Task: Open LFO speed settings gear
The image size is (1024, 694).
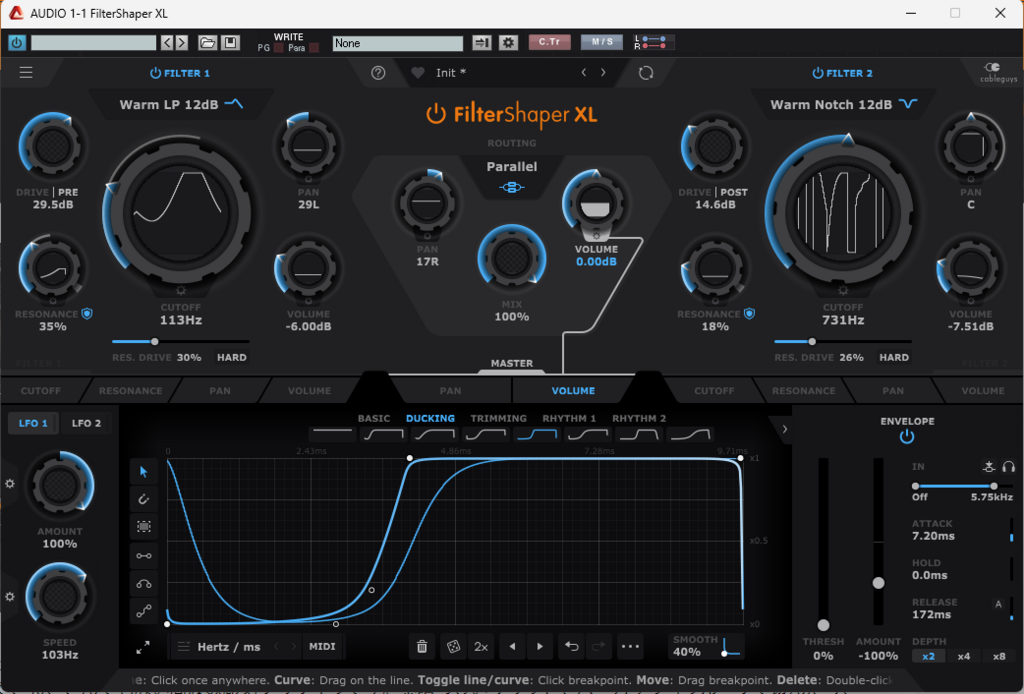Action: pos(10,596)
